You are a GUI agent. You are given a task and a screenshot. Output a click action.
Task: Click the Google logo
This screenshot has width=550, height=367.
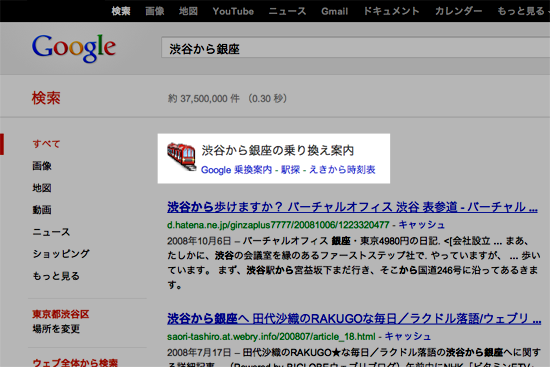pyautogui.click(x=74, y=48)
